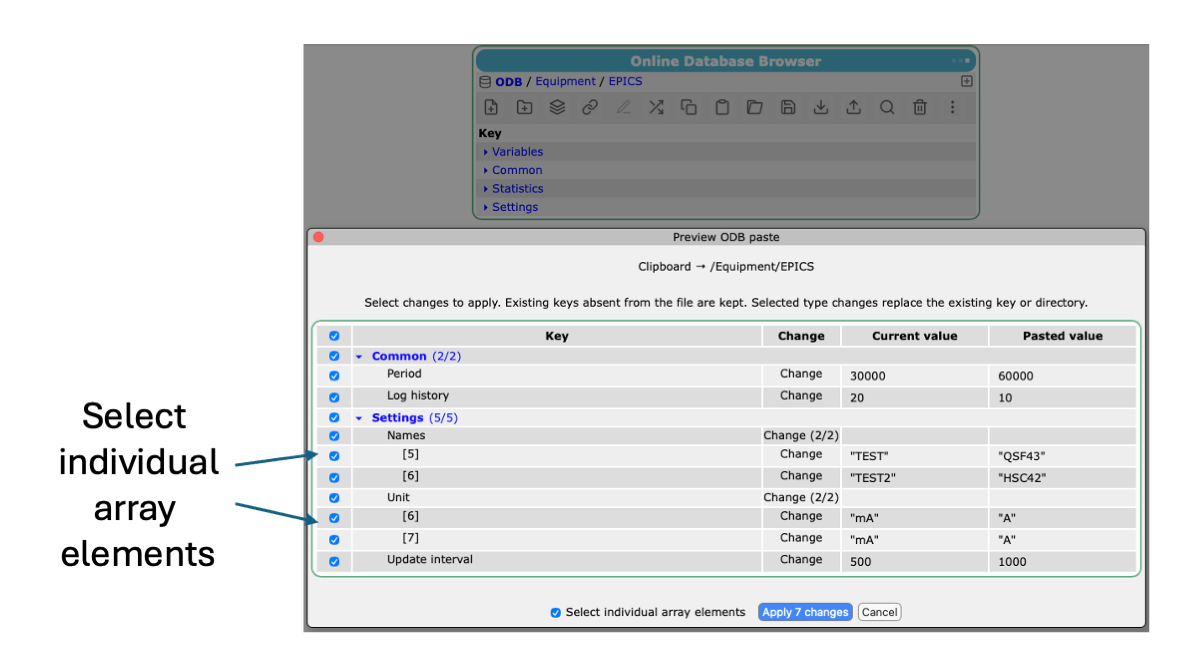Uncheck the Unit row checkbox
The height and width of the screenshot is (660, 1178).
334,498
